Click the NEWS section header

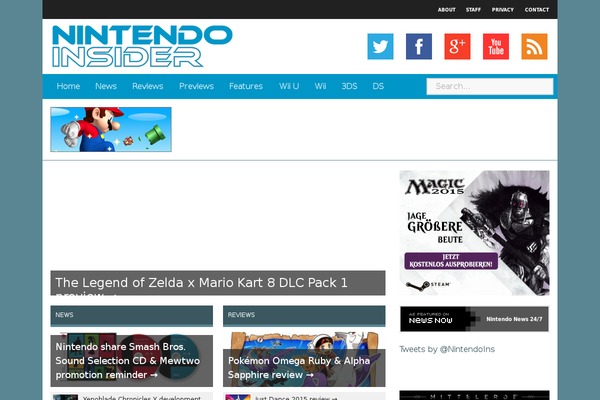(x=132, y=315)
